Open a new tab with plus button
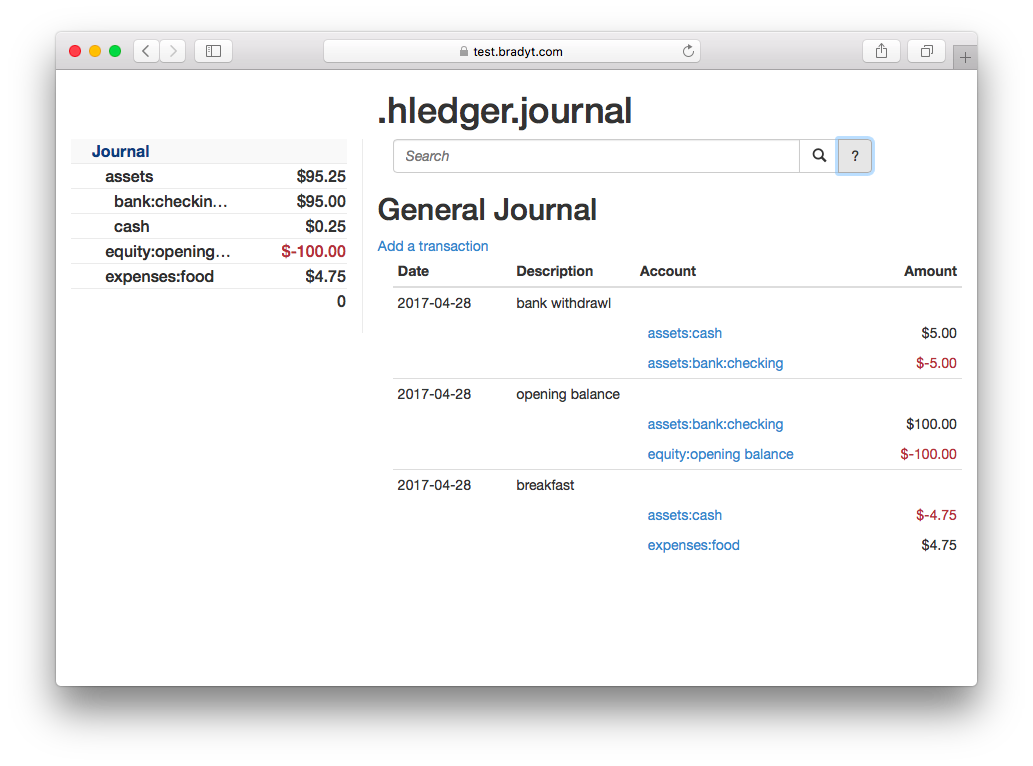This screenshot has width=1033, height=766. (x=965, y=57)
